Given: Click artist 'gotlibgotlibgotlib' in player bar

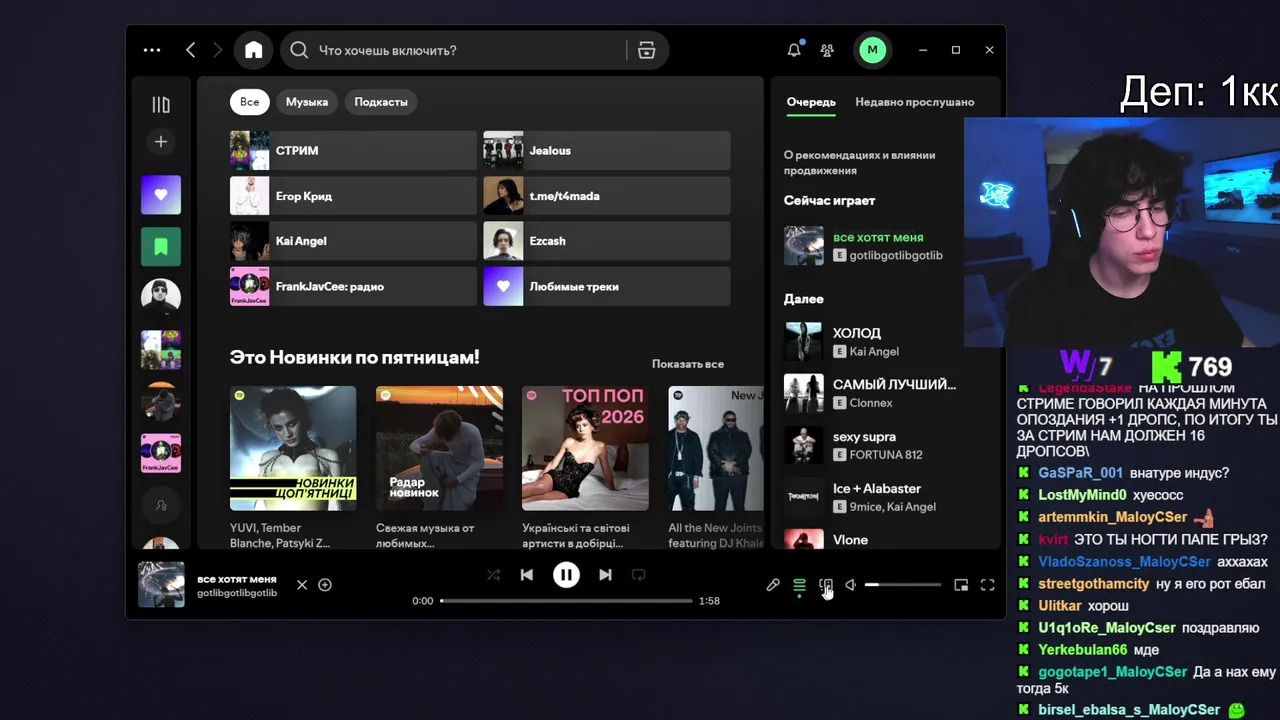Looking at the screenshot, I should pyautogui.click(x=237, y=593).
